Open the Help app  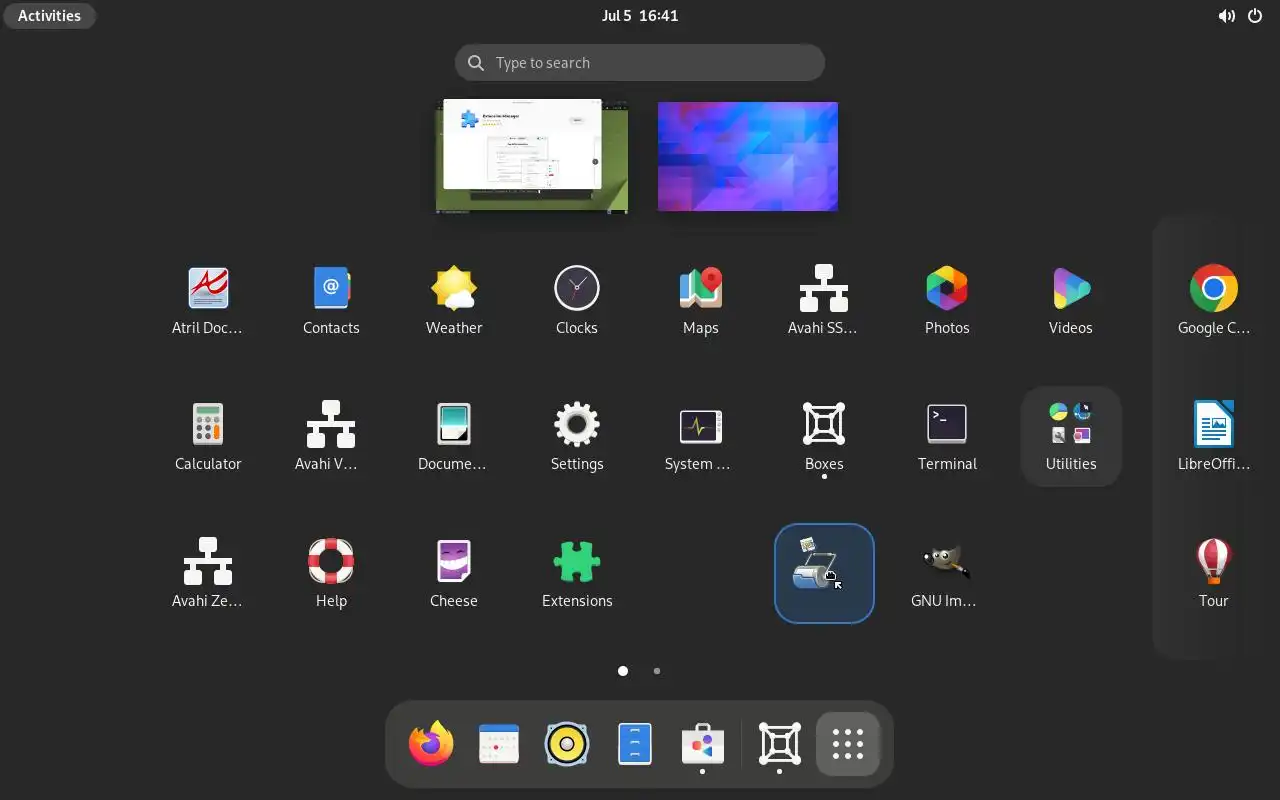tap(331, 573)
